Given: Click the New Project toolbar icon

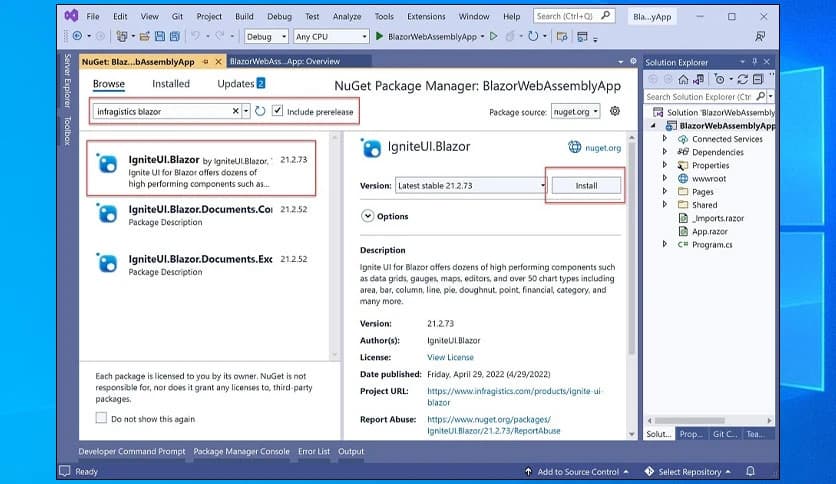Looking at the screenshot, I should pos(122,36).
